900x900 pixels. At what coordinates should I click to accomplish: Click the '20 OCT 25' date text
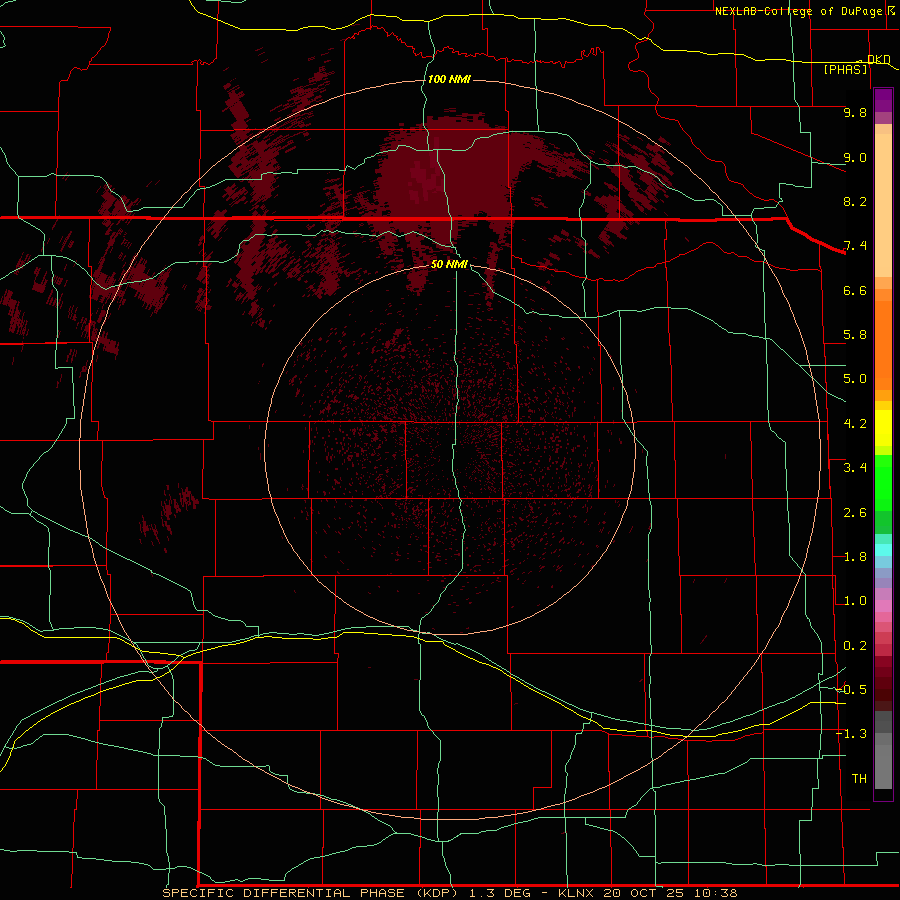(x=645, y=893)
